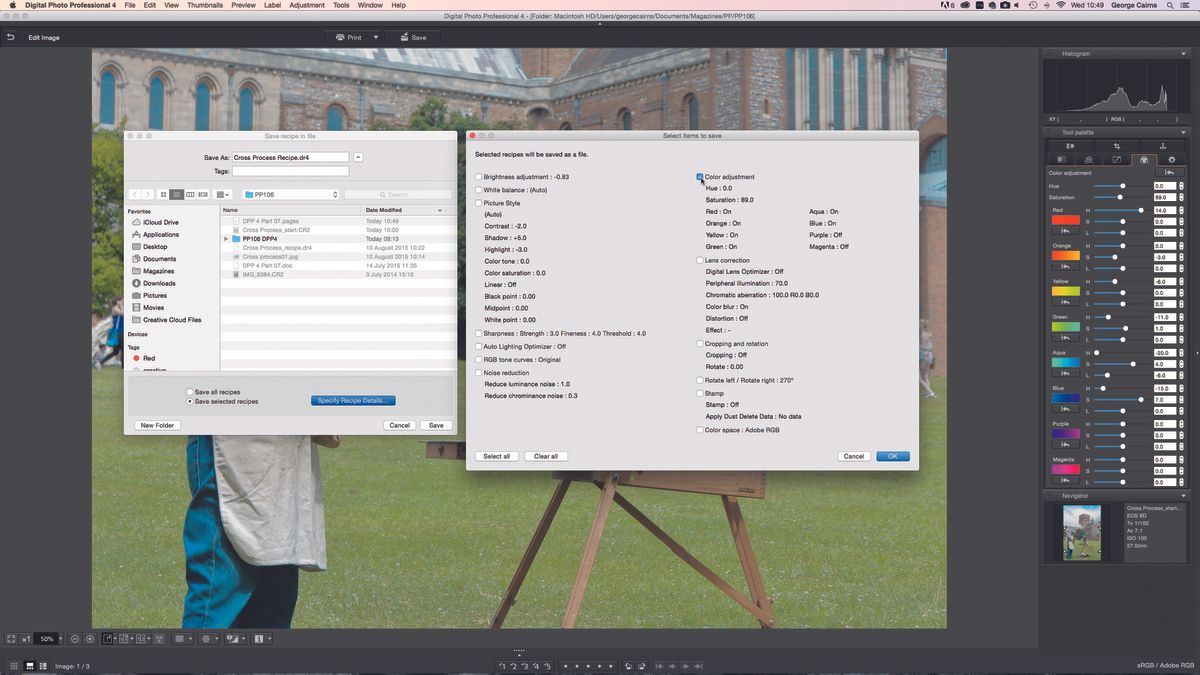Open the Lens correction magnifier tab
The width and height of the screenshot is (1200, 675).
point(1090,160)
